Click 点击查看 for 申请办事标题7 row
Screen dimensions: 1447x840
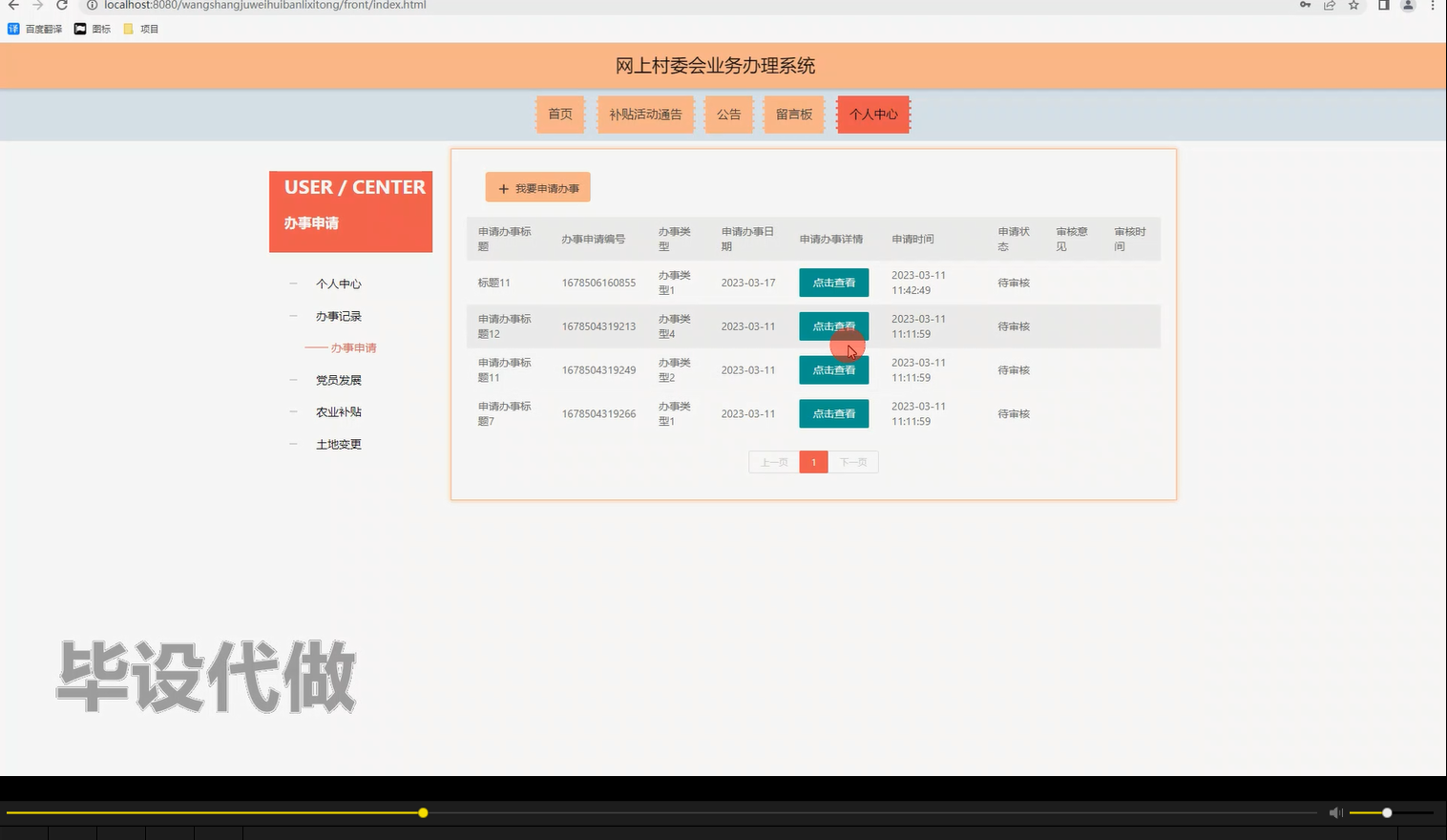[834, 414]
